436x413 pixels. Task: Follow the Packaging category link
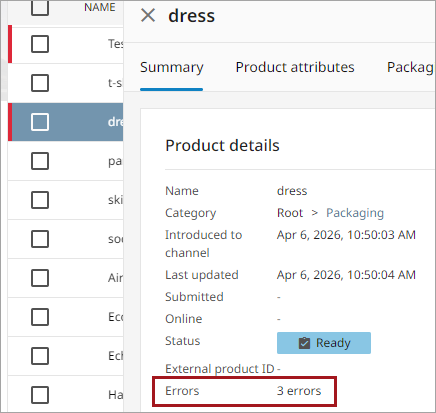click(x=355, y=213)
